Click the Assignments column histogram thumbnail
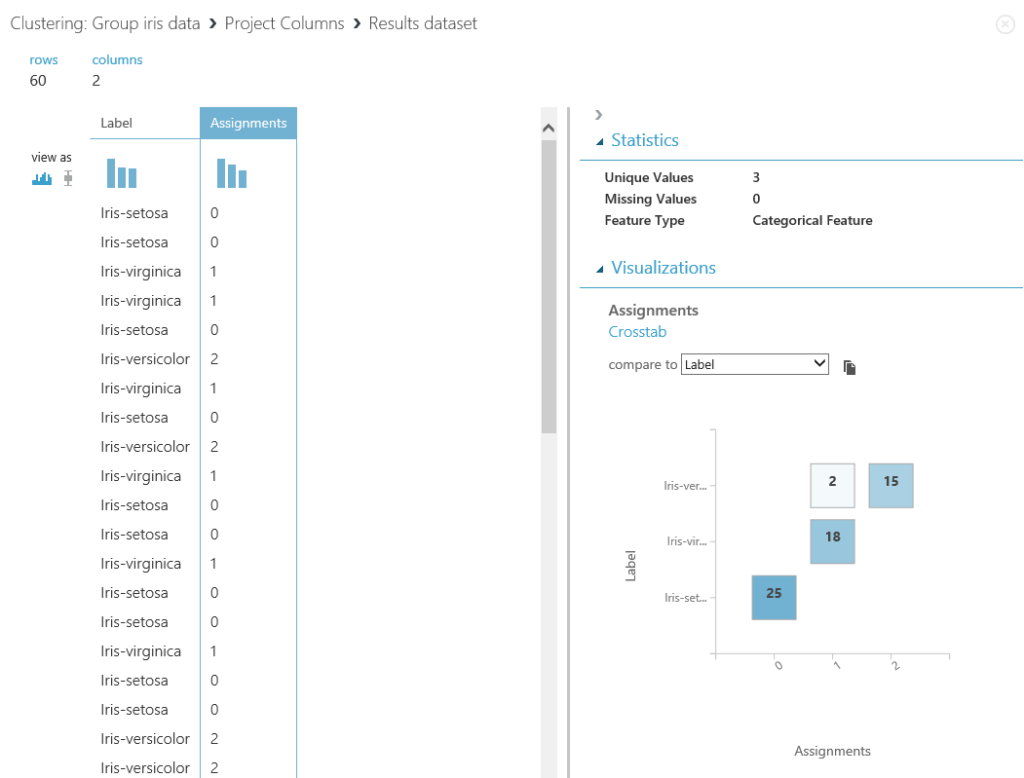The image size is (1024, 778). click(x=231, y=173)
